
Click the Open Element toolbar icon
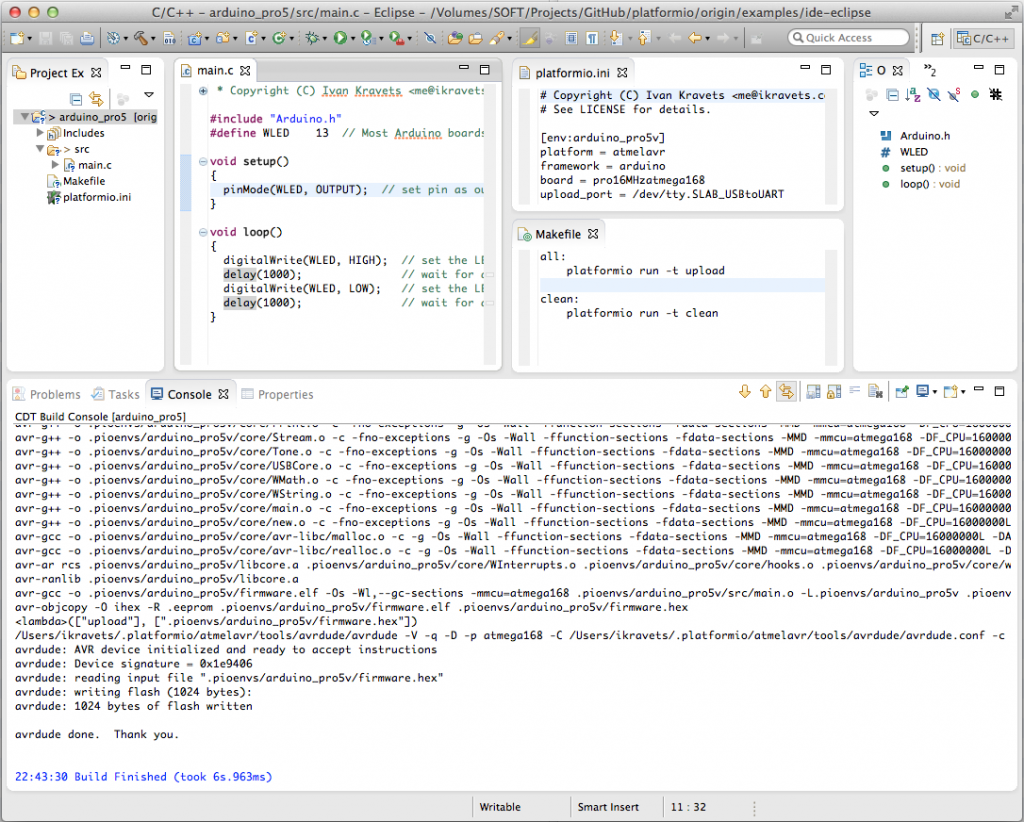(455, 39)
